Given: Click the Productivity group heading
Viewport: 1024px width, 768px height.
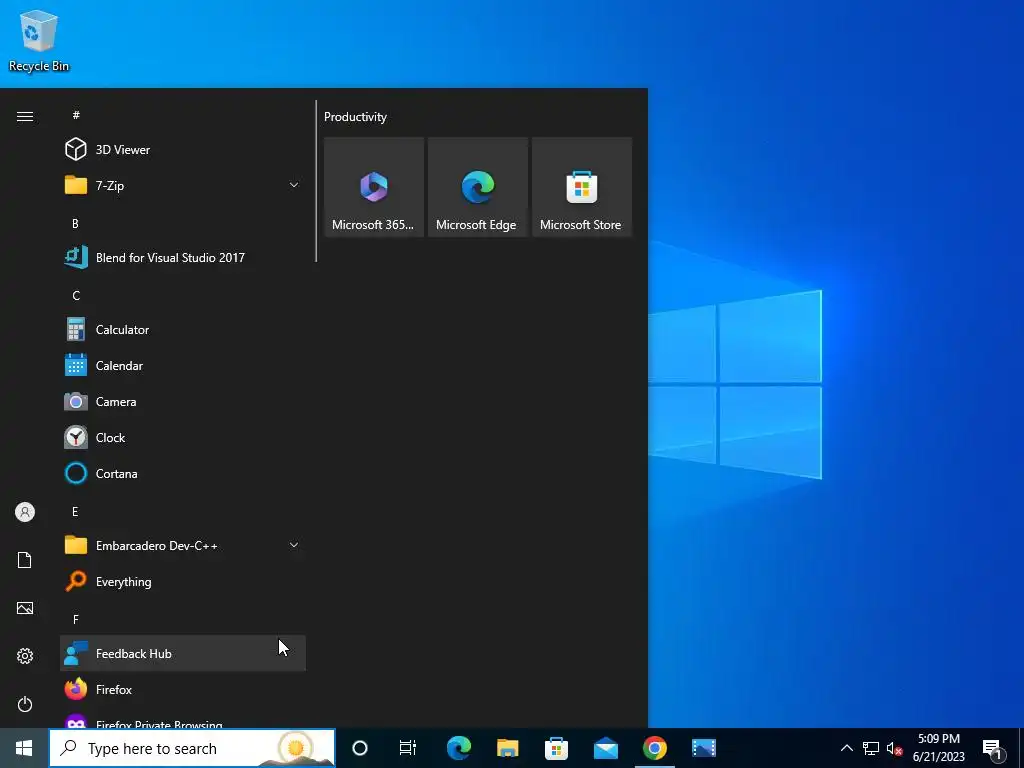Looking at the screenshot, I should click(x=355, y=117).
